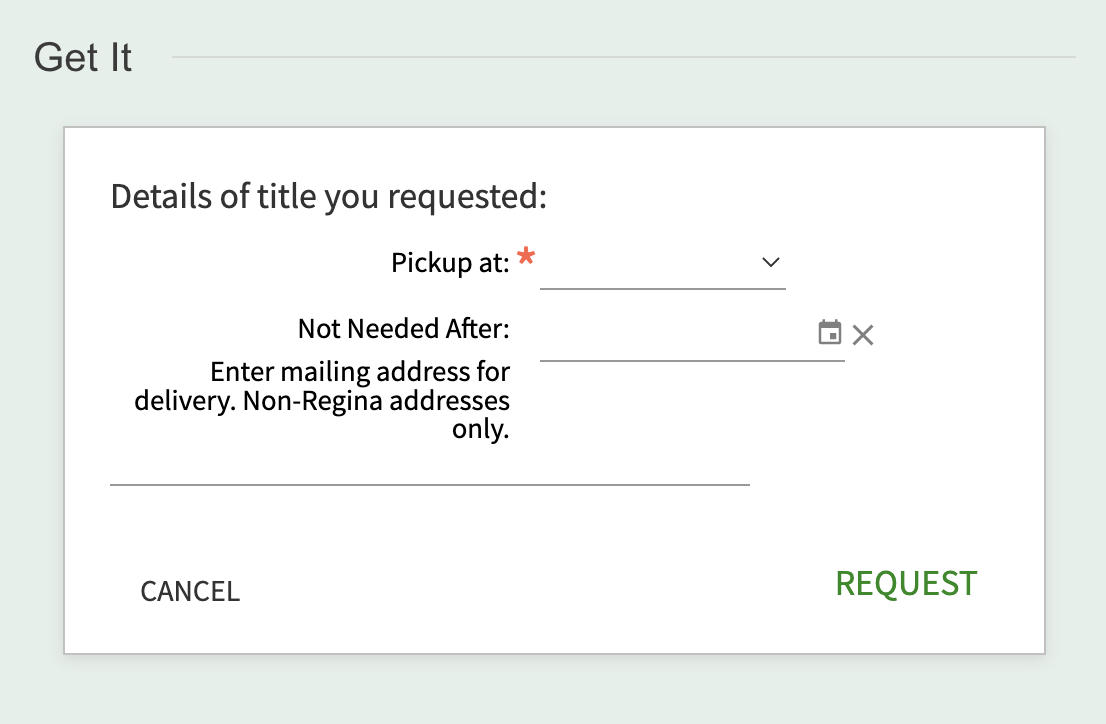Open the calendar date picker icon
Screen dimensions: 1106x724
[x=830, y=332]
